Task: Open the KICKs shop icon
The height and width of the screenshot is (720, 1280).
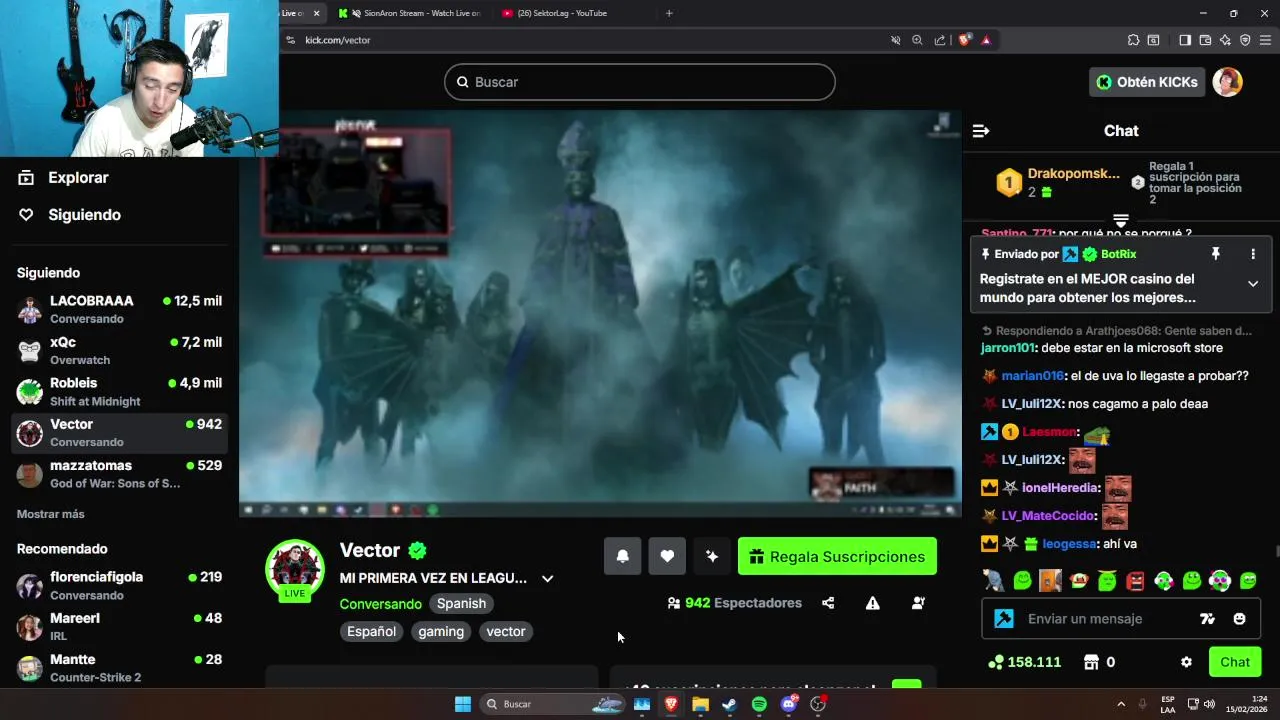Action: tap(1091, 662)
